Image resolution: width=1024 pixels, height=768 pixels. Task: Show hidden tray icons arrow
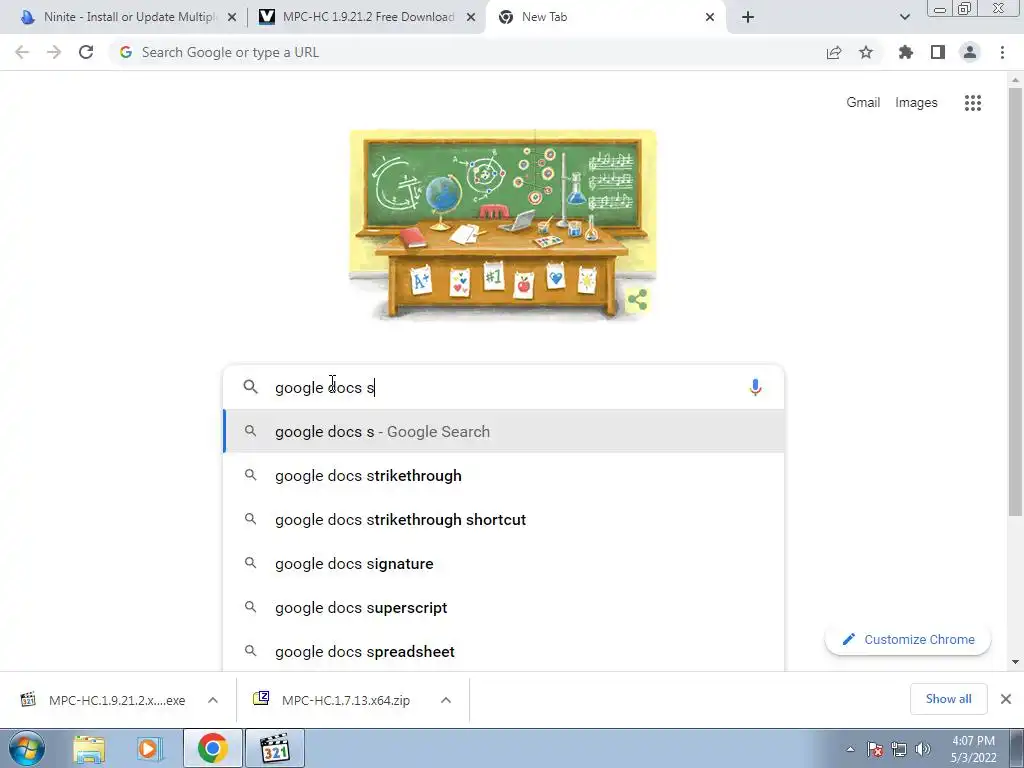(850, 749)
